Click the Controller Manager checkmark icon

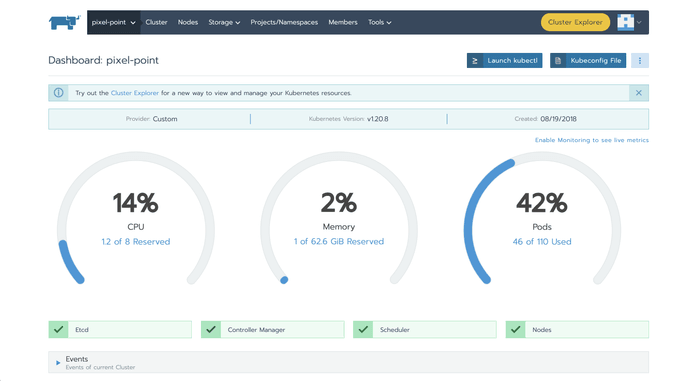(x=211, y=329)
